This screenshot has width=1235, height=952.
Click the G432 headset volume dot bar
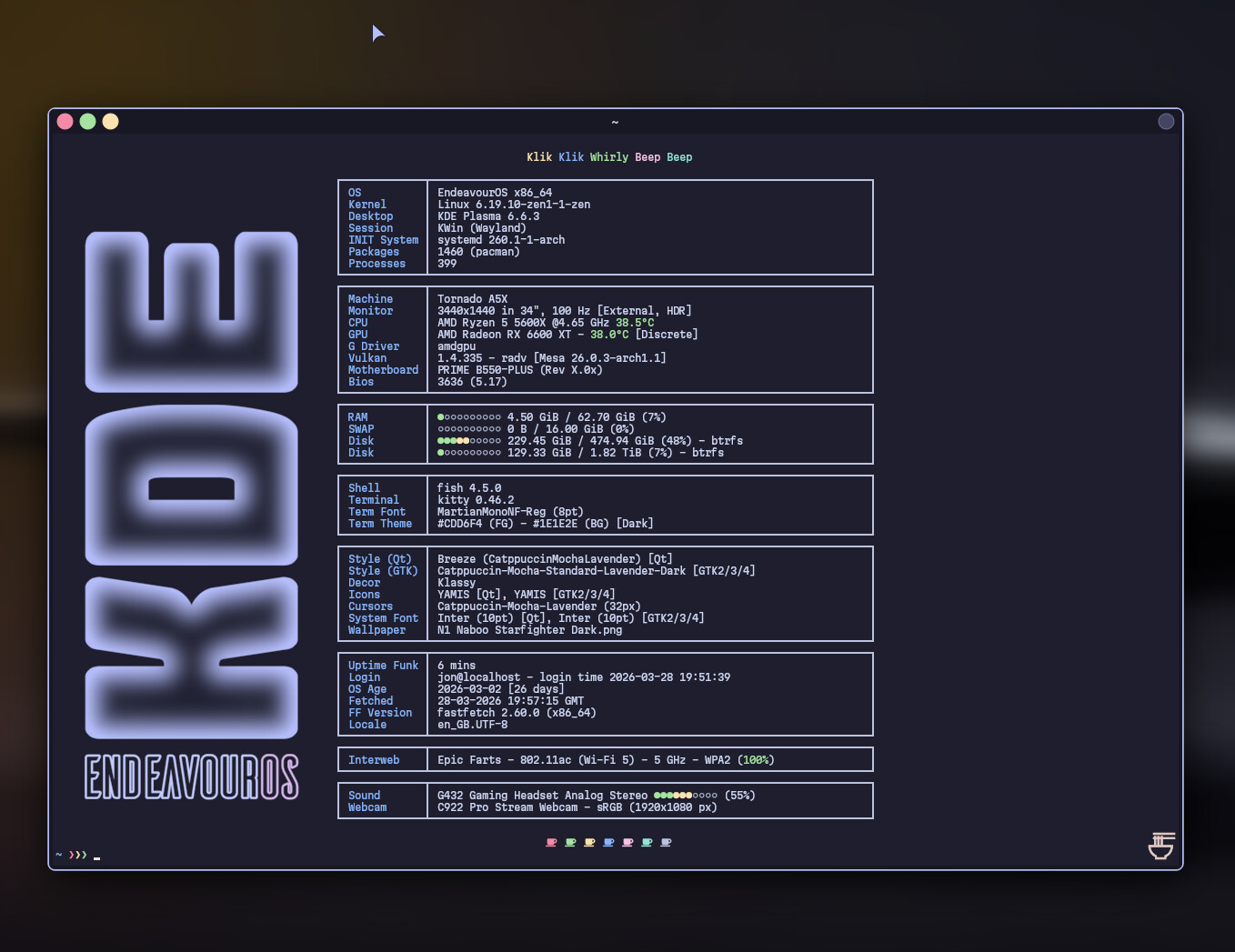pyautogui.click(x=685, y=796)
